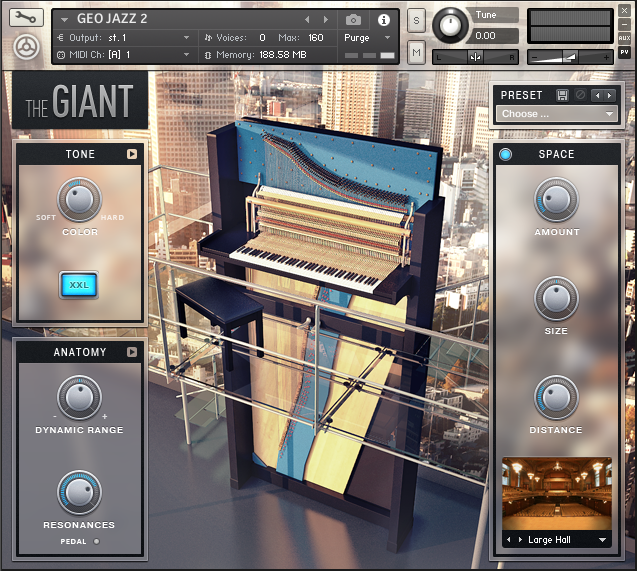Go to previous instrument with the left arrow
The image size is (637, 571).
307,19
